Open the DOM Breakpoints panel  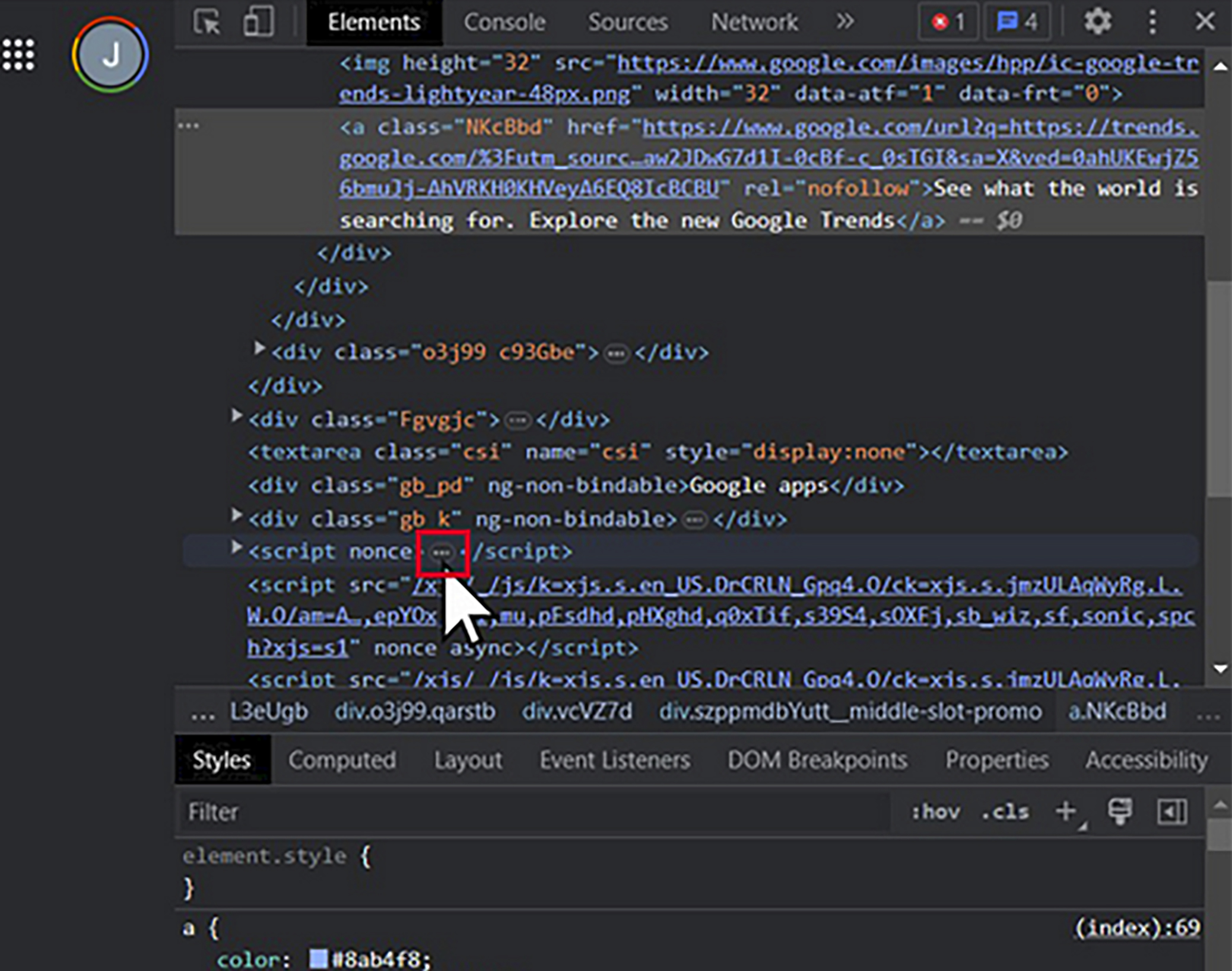[x=817, y=760]
